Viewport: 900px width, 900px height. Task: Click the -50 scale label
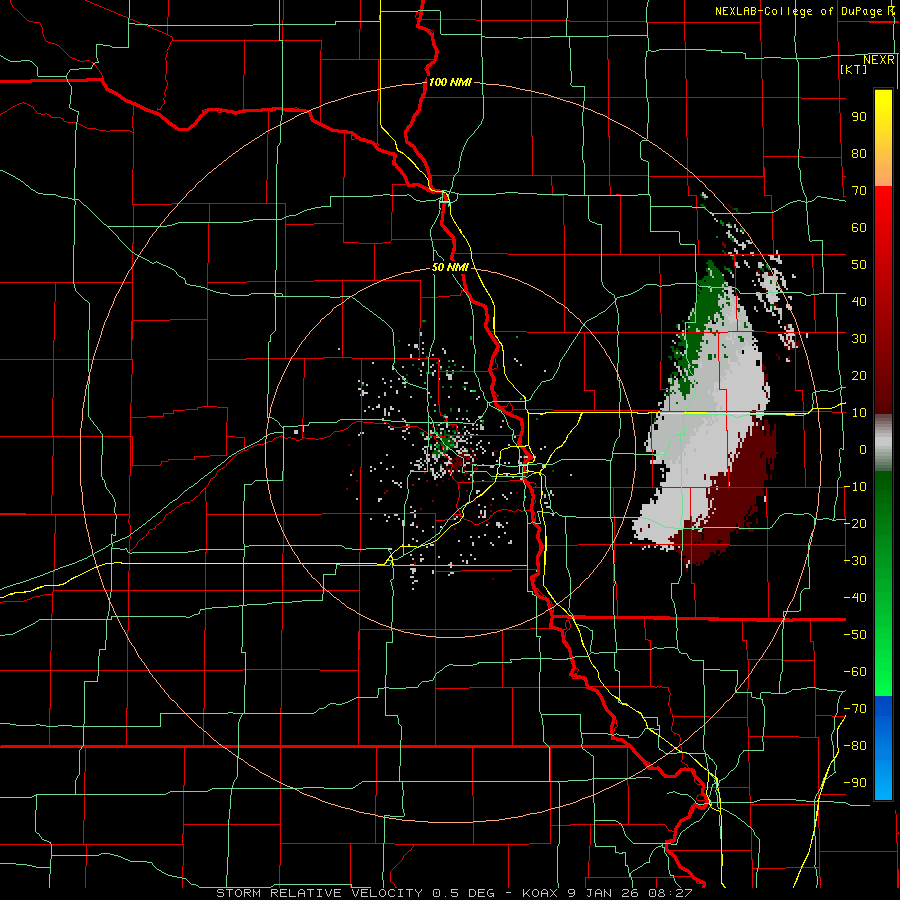coord(856,635)
